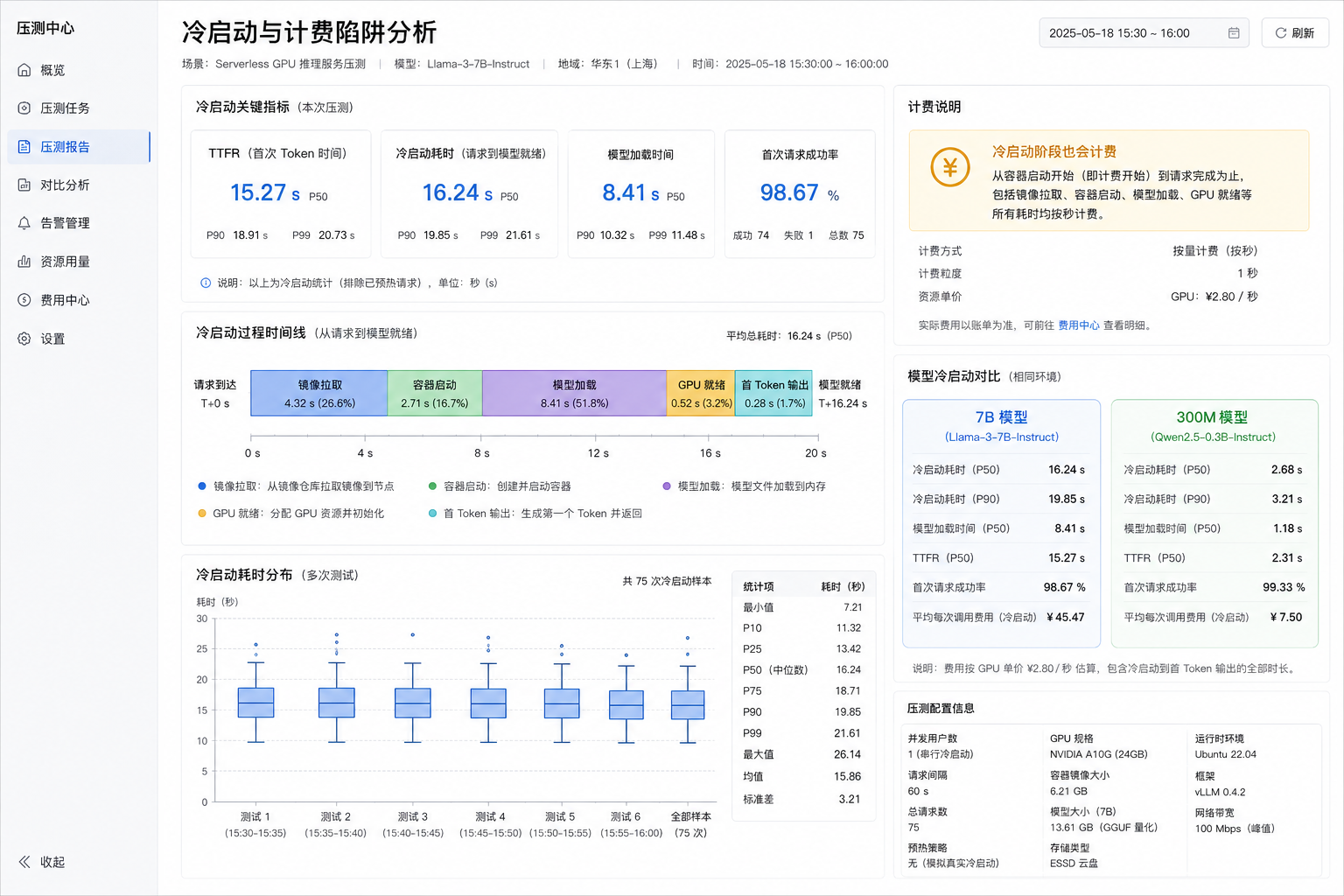
Task: Open the 概览 overview icon in sidebar
Action: [24, 70]
